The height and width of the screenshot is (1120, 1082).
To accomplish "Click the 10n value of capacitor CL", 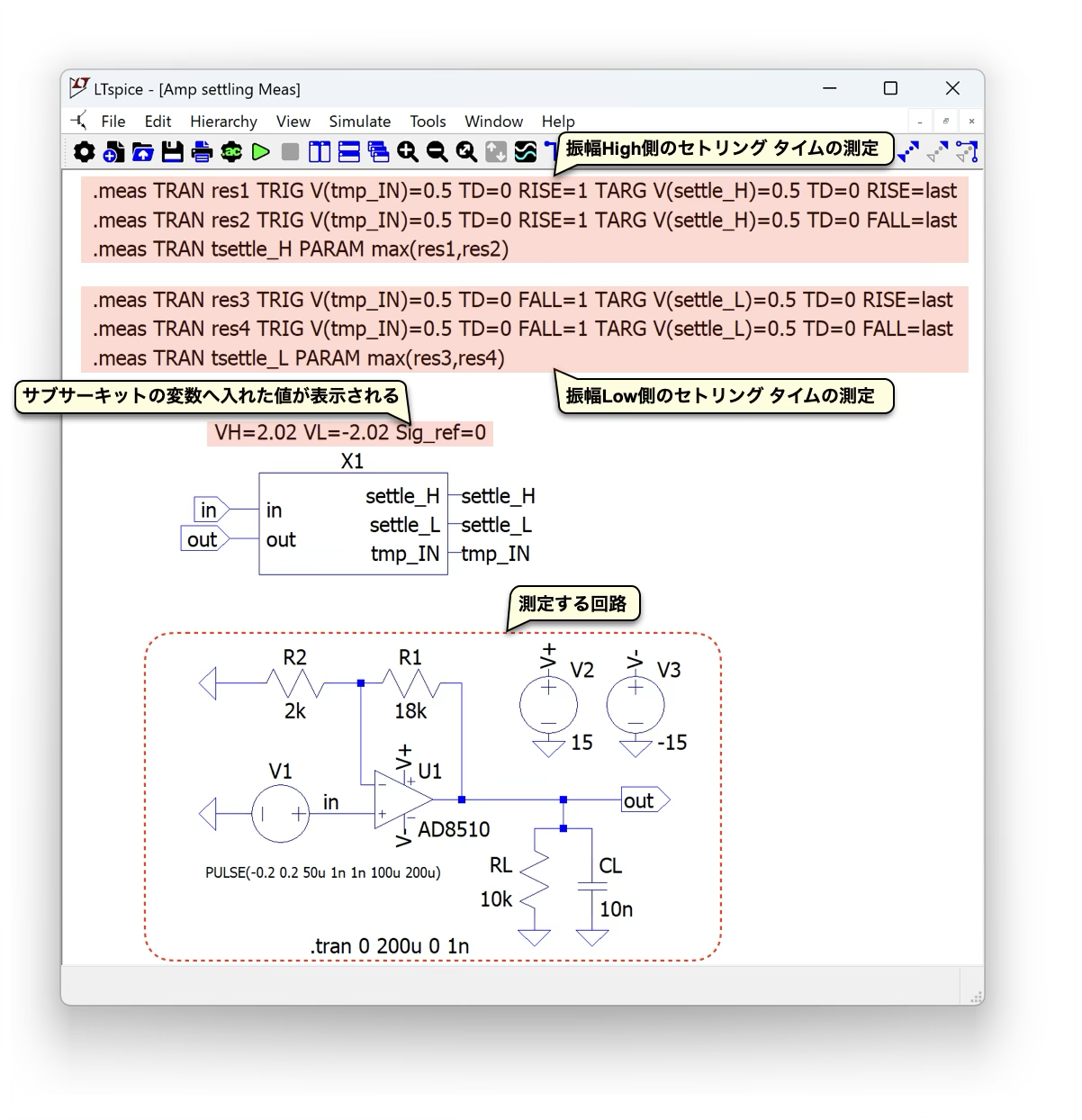I will tap(617, 909).
